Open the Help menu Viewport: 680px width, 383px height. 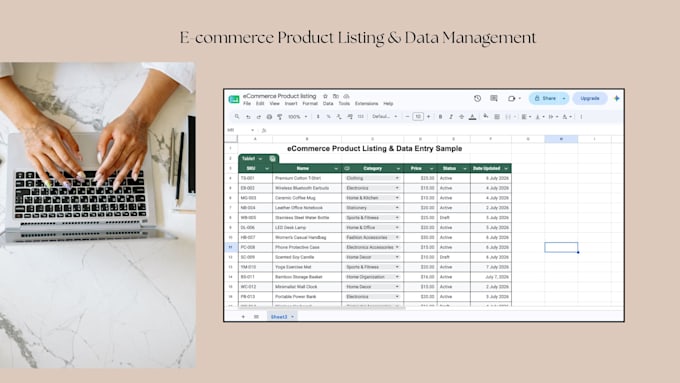[x=388, y=104]
